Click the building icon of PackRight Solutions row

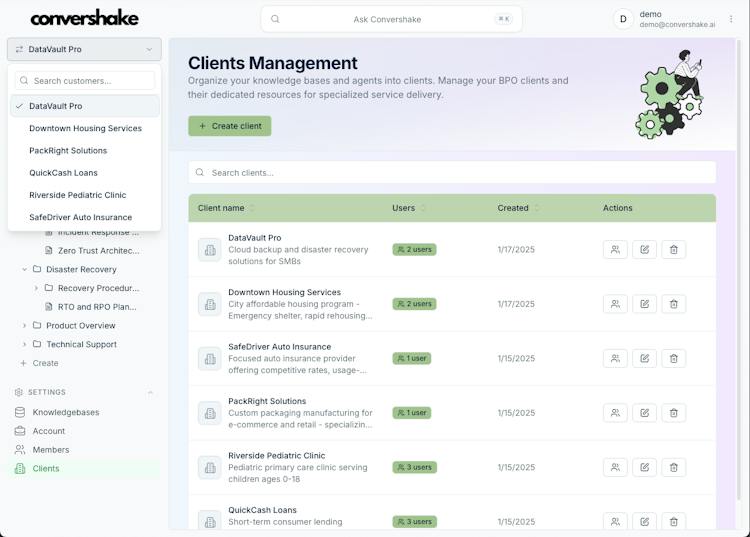pyautogui.click(x=210, y=414)
